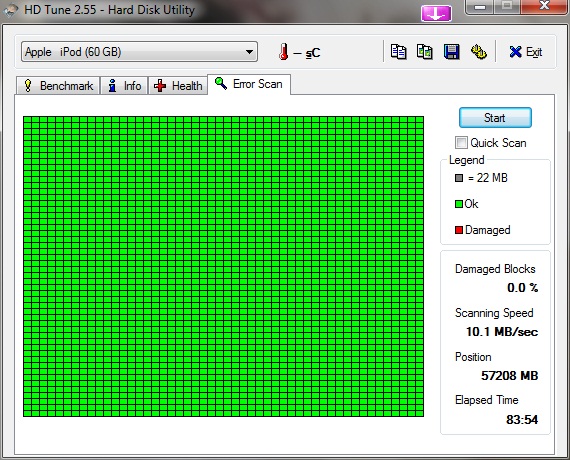Viewport: 570px width, 460px height.
Task: Click the green Ok legend swatch
Action: coord(459,204)
